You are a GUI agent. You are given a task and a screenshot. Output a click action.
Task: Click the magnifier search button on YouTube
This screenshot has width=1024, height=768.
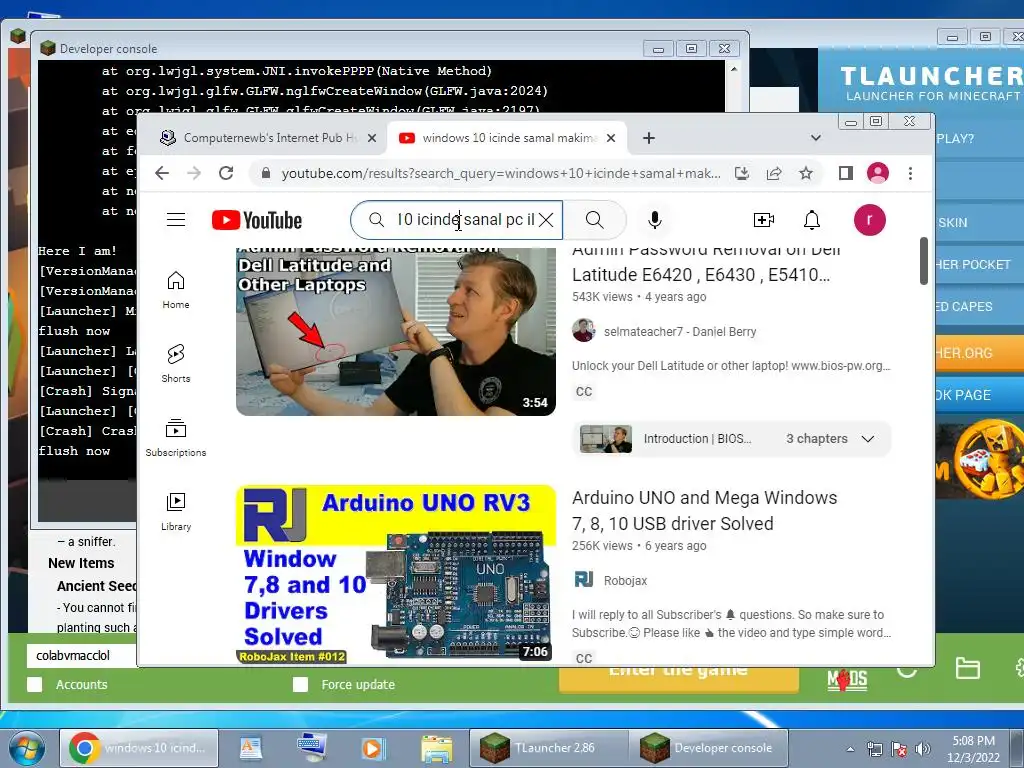[594, 220]
